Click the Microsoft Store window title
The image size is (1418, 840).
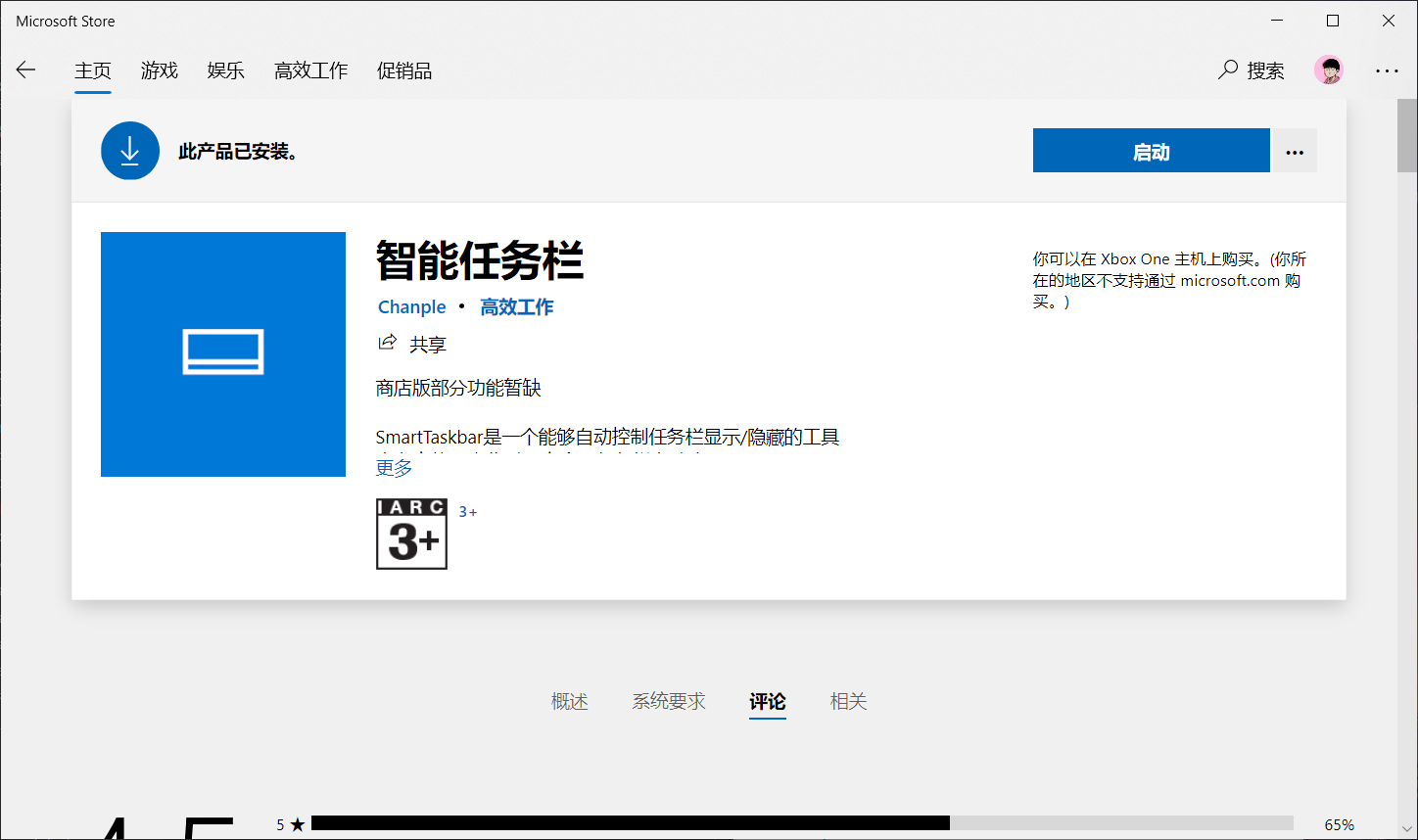tap(66, 21)
